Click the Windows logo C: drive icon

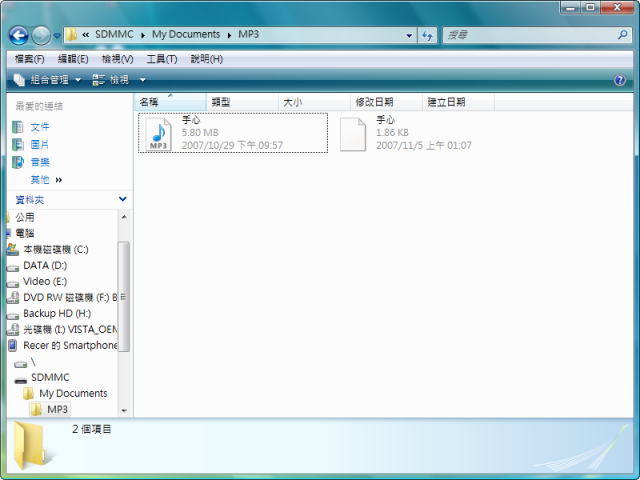[x=13, y=249]
